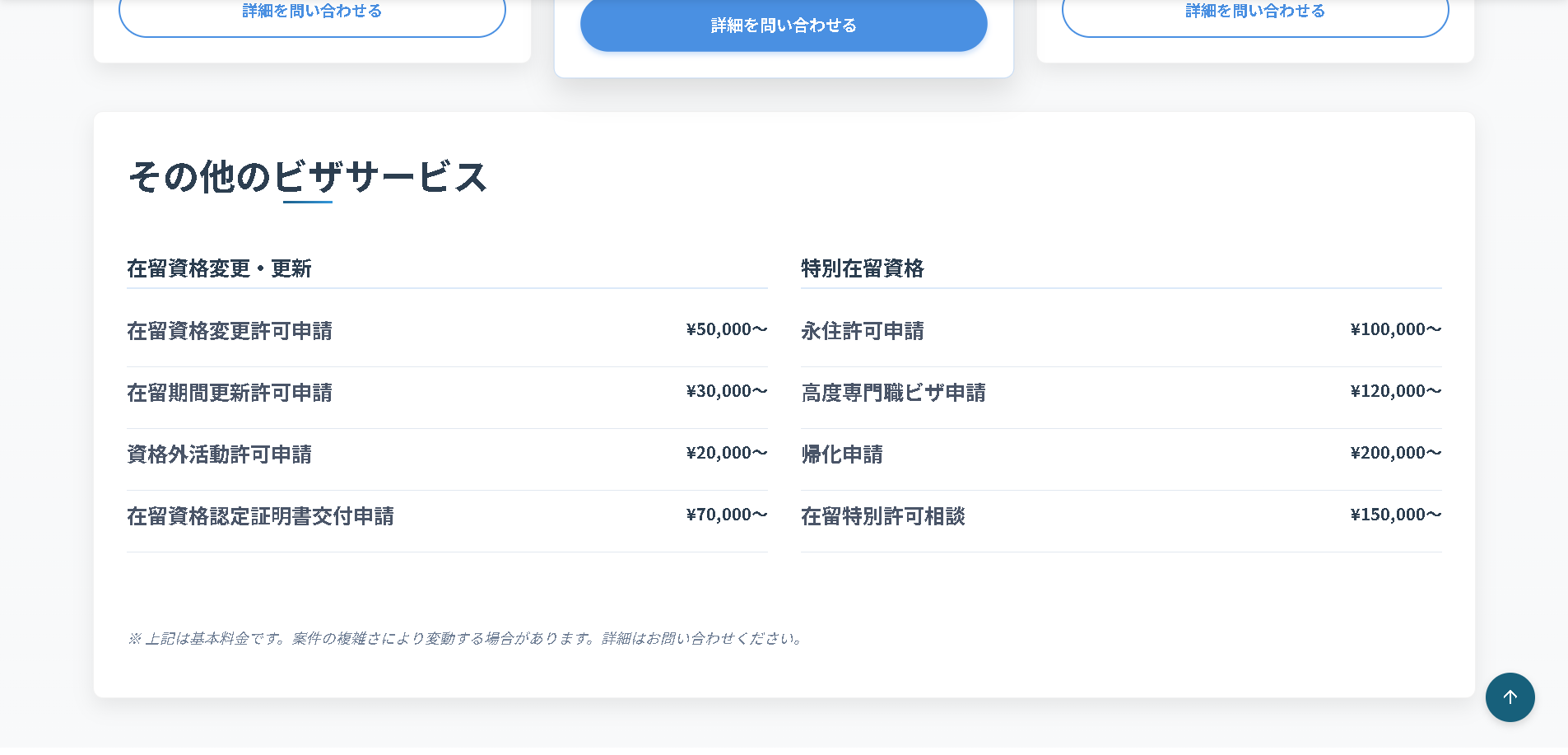1568x755 pixels.
Task: Click the footnote about 基本料金
Action: pyautogui.click(x=467, y=638)
